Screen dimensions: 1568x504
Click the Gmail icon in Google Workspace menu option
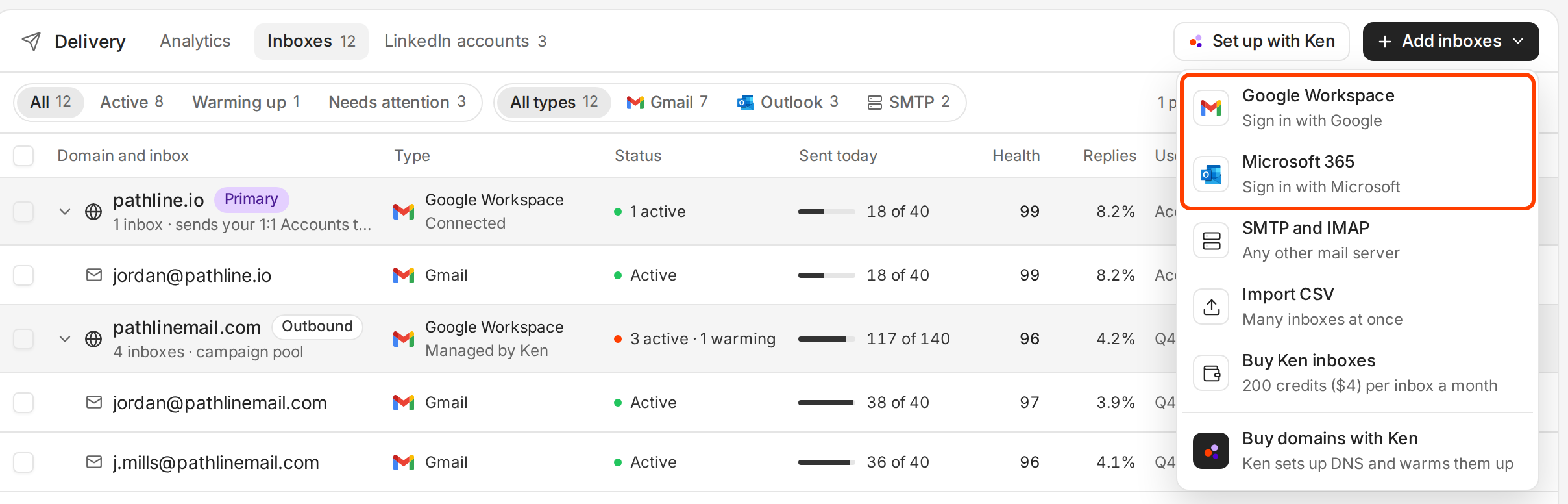coord(1211,108)
